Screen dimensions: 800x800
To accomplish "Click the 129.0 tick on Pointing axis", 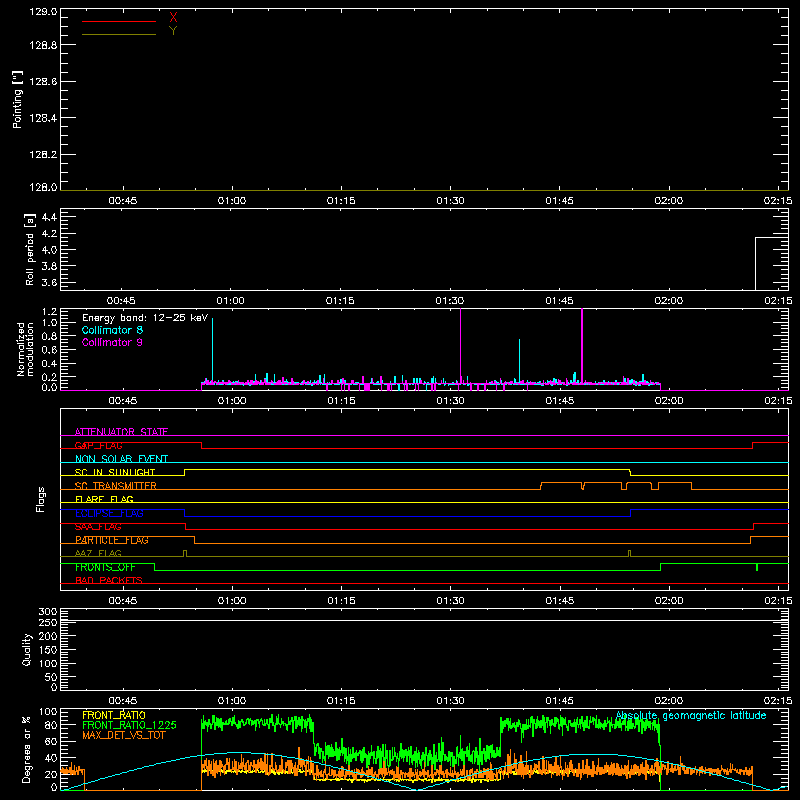I will 43,12.
